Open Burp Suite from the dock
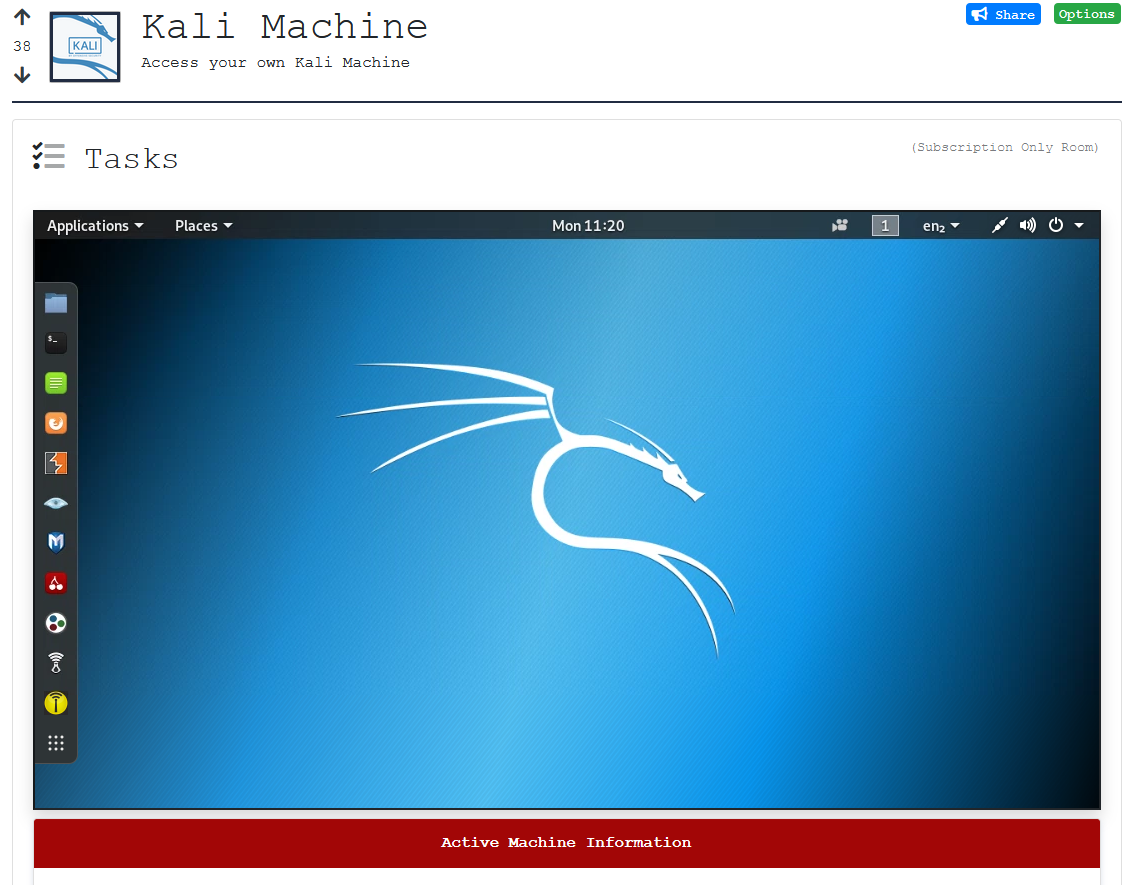The width and height of the screenshot is (1137, 885). pos(56,463)
